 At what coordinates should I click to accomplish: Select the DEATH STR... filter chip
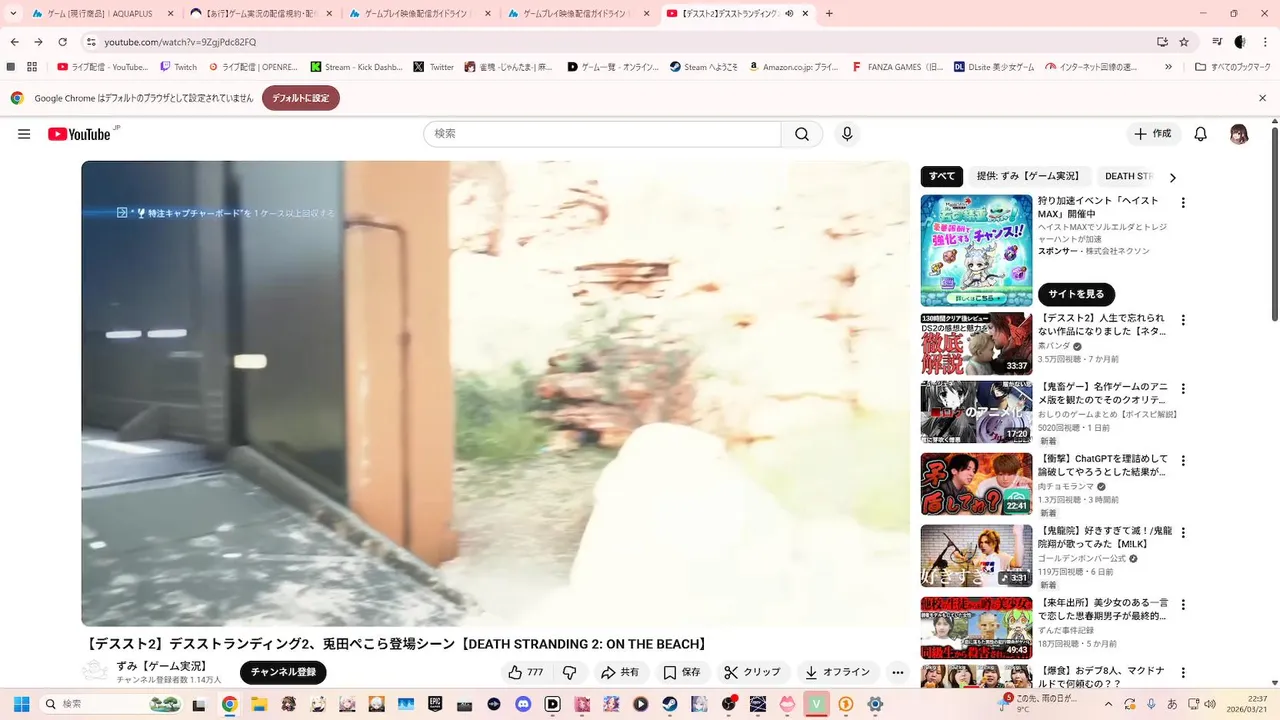pos(1129,176)
